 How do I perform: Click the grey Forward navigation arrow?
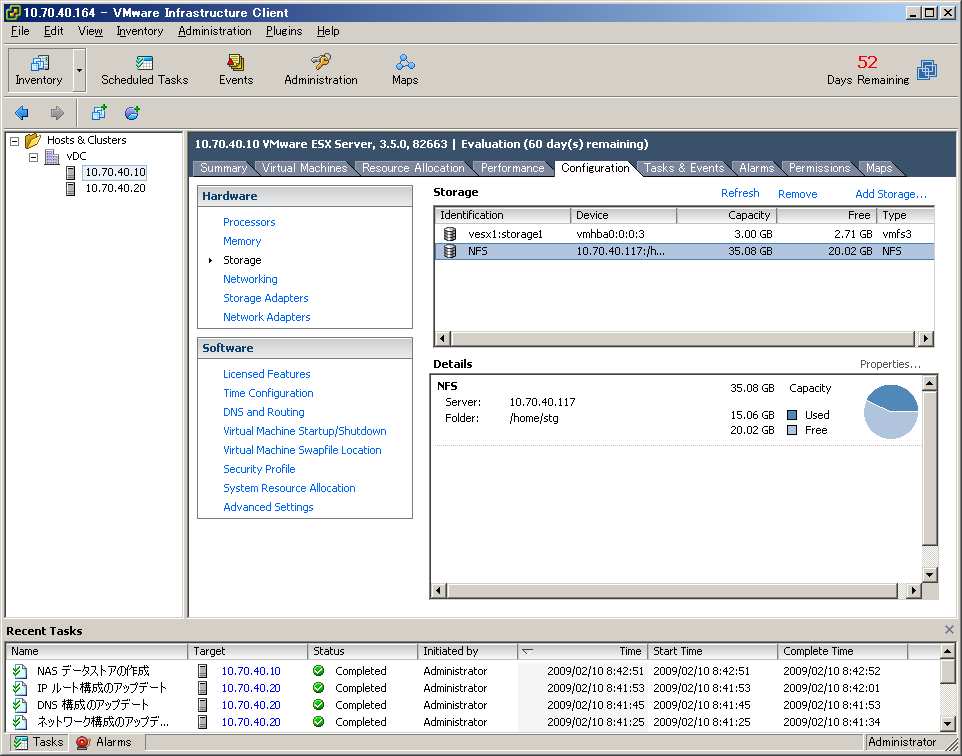pos(56,113)
